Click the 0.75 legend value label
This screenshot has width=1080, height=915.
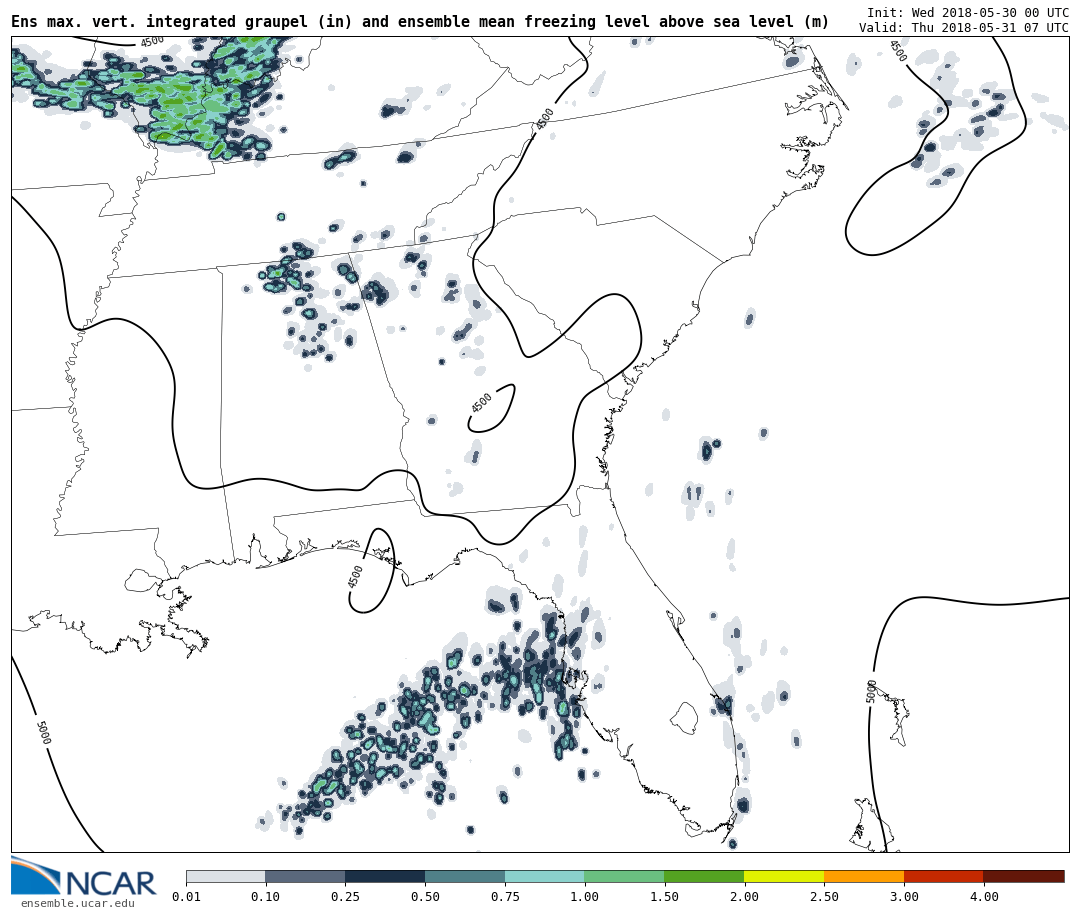[x=505, y=896]
